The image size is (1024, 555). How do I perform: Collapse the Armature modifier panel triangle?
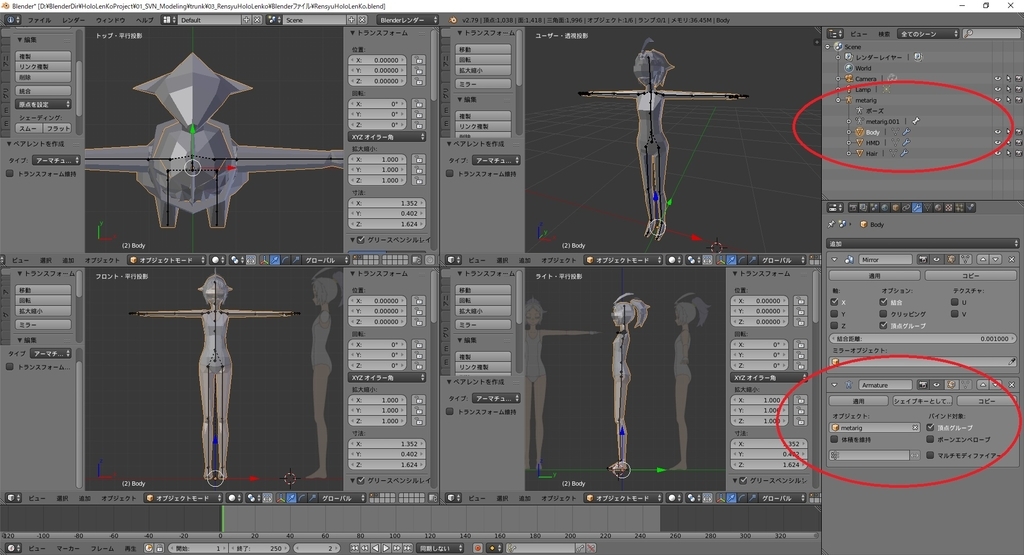835,385
